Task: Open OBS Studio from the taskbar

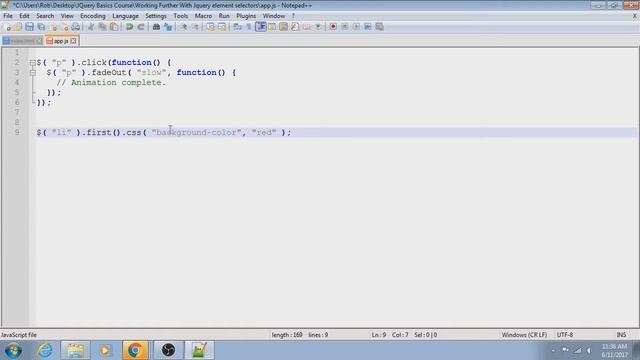Action: tap(168, 350)
